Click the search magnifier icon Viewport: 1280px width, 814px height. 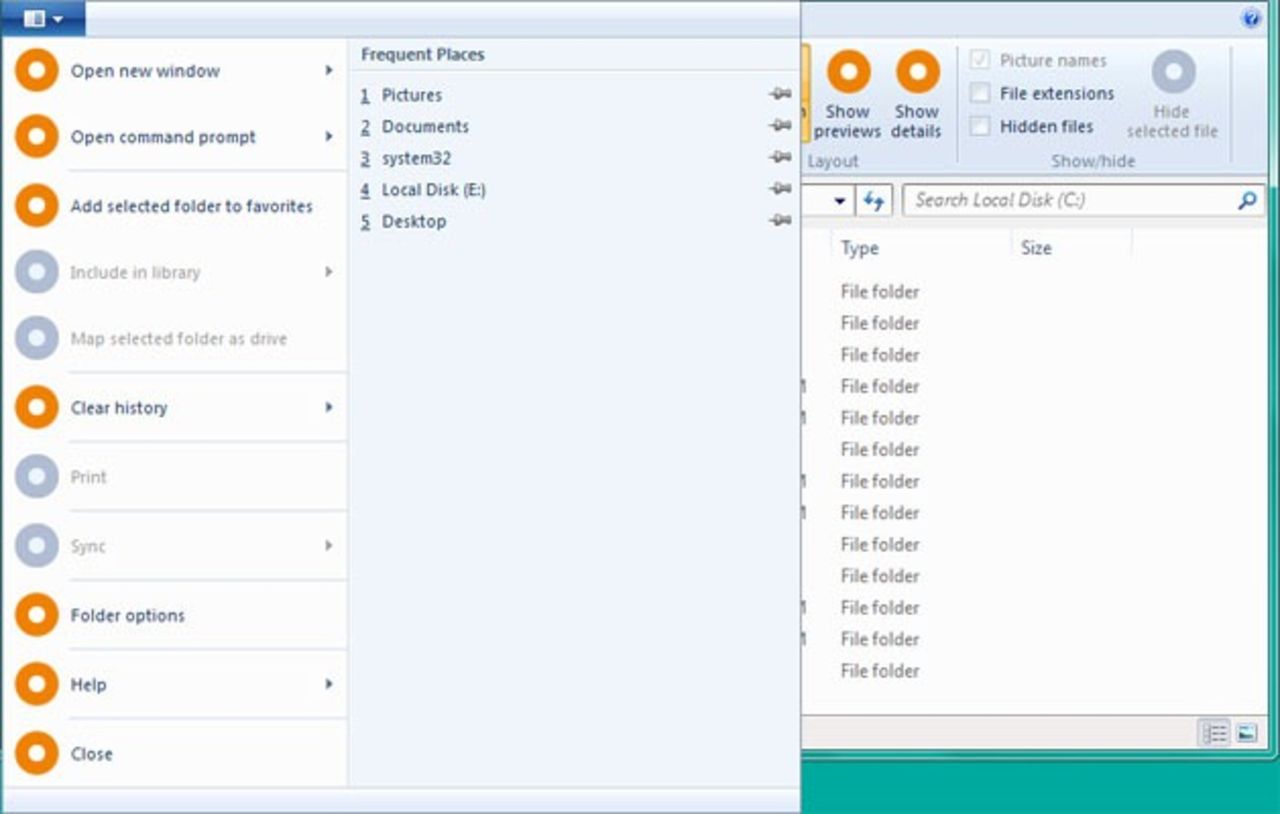1245,200
